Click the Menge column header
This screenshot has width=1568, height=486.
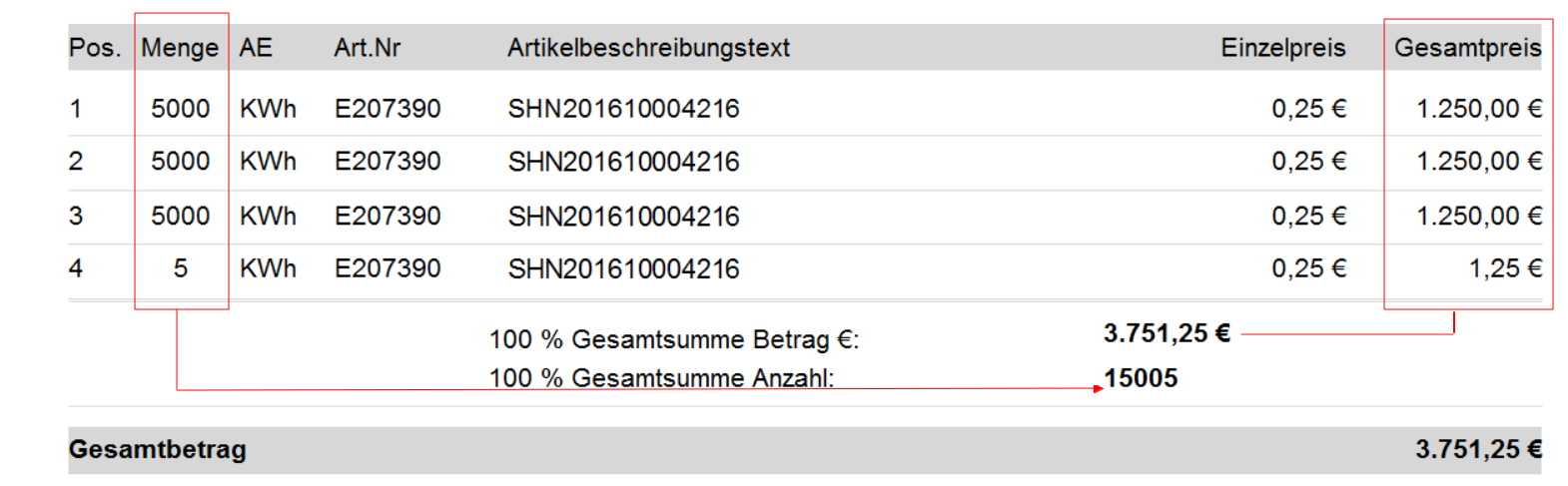[180, 48]
